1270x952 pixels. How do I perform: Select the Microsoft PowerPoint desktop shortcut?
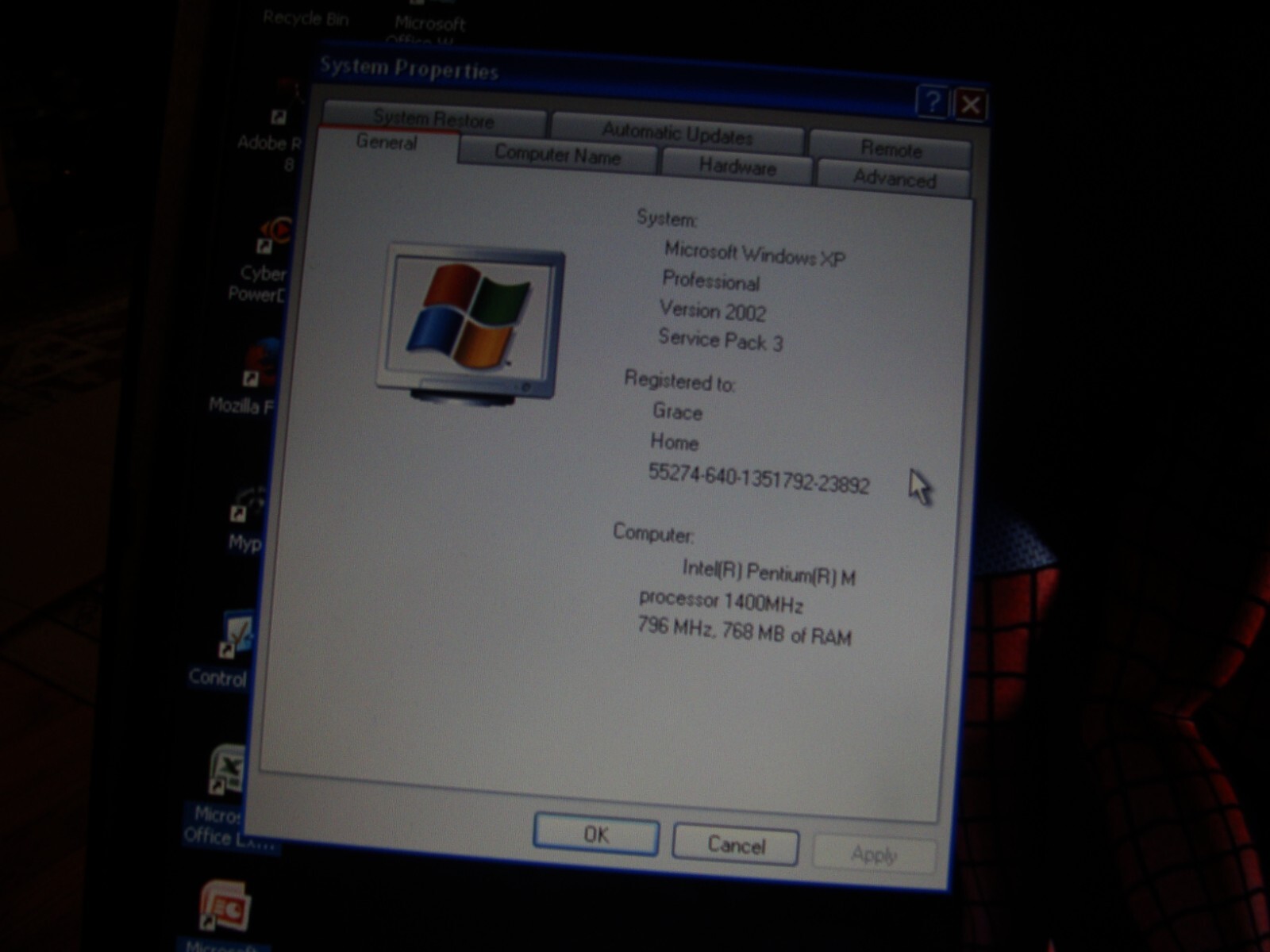coord(225,916)
